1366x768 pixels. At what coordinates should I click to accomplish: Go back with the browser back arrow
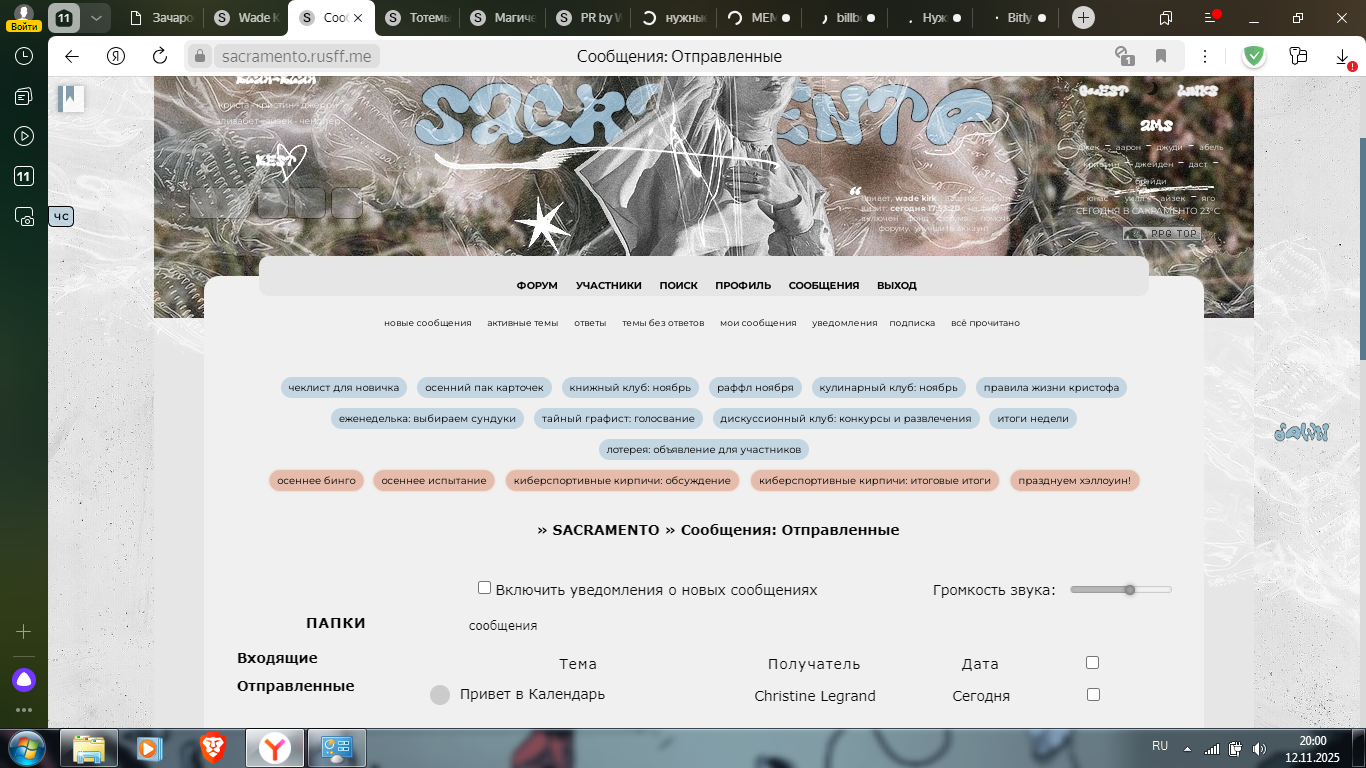click(x=72, y=56)
